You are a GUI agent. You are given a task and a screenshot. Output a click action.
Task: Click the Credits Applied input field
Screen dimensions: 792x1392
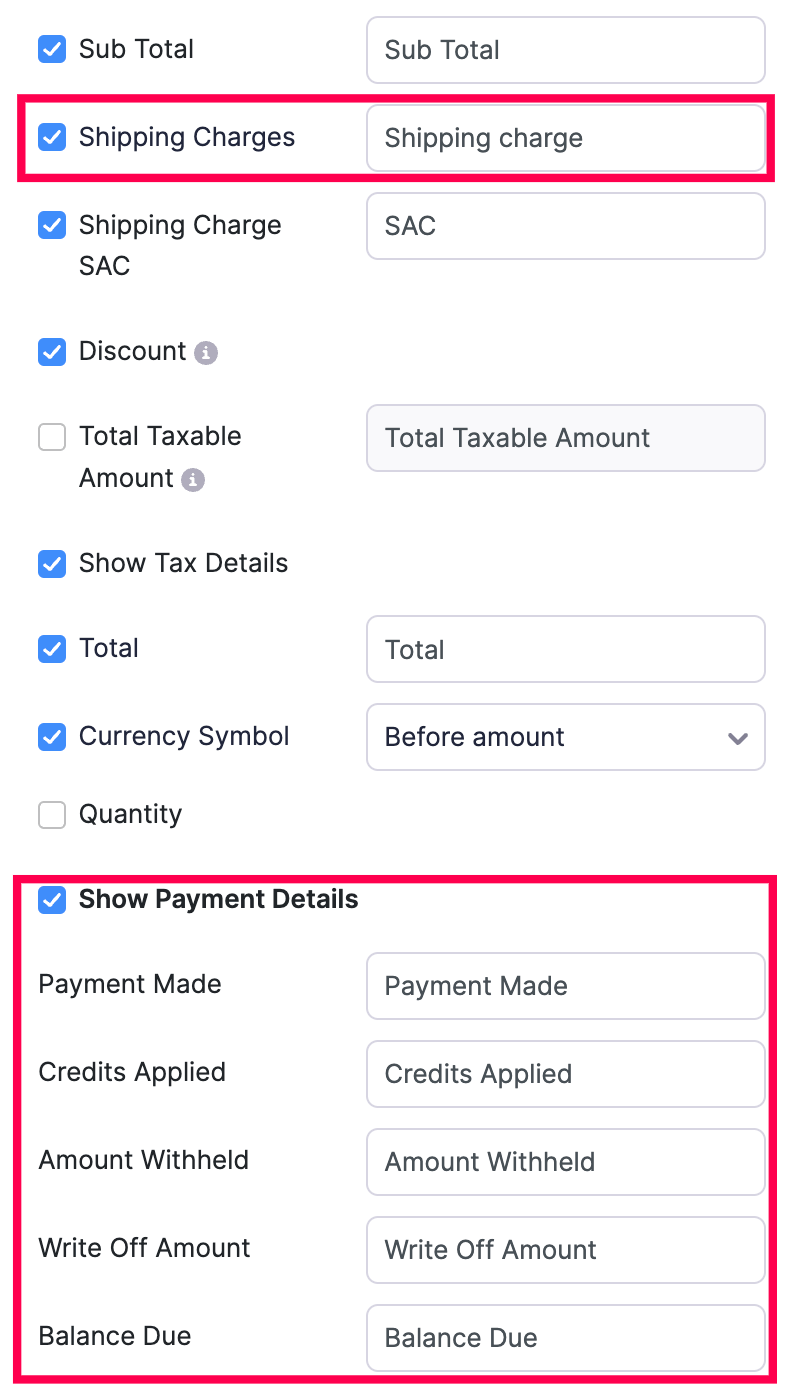point(565,1074)
